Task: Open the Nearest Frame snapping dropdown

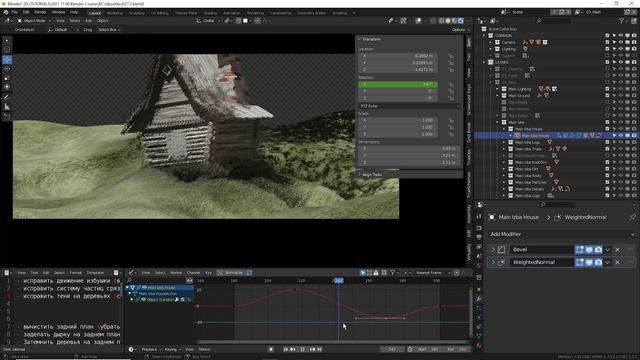Action: (x=432, y=272)
